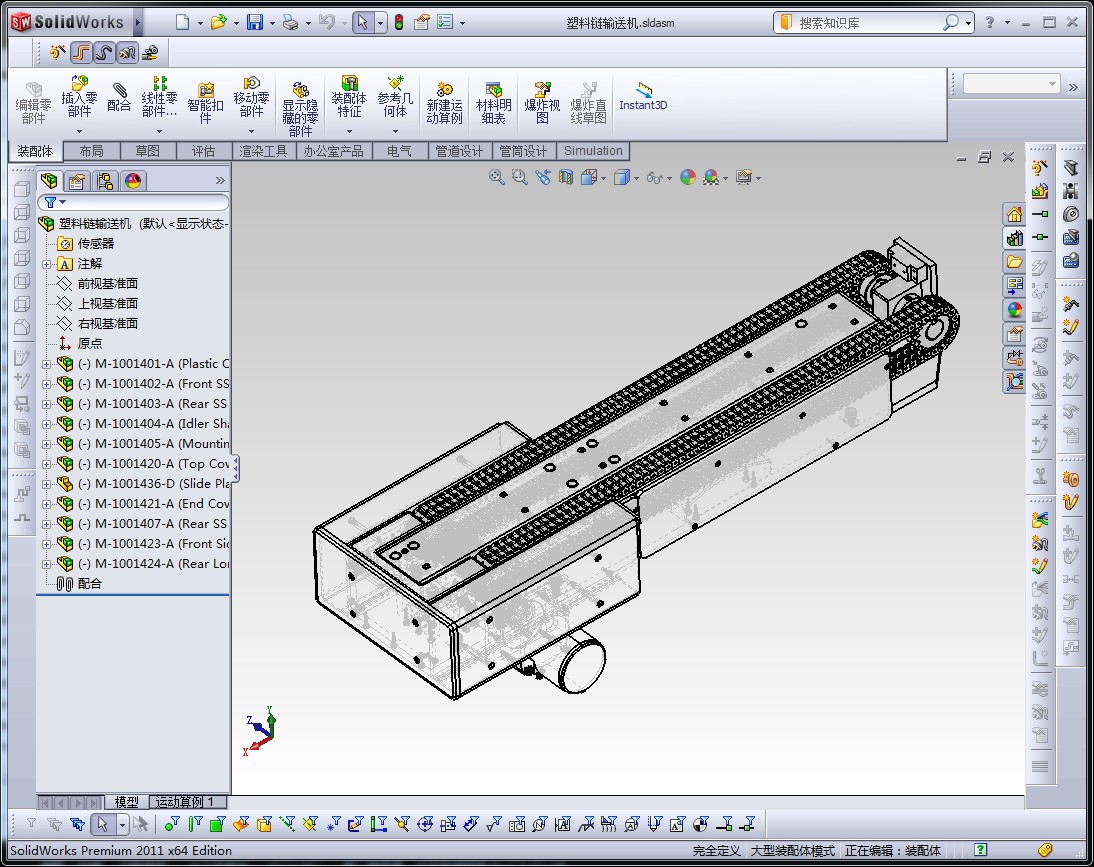The height and width of the screenshot is (867, 1094).
Task: Switch to the PropertyManager tab icon
Action: pyautogui.click(x=77, y=181)
